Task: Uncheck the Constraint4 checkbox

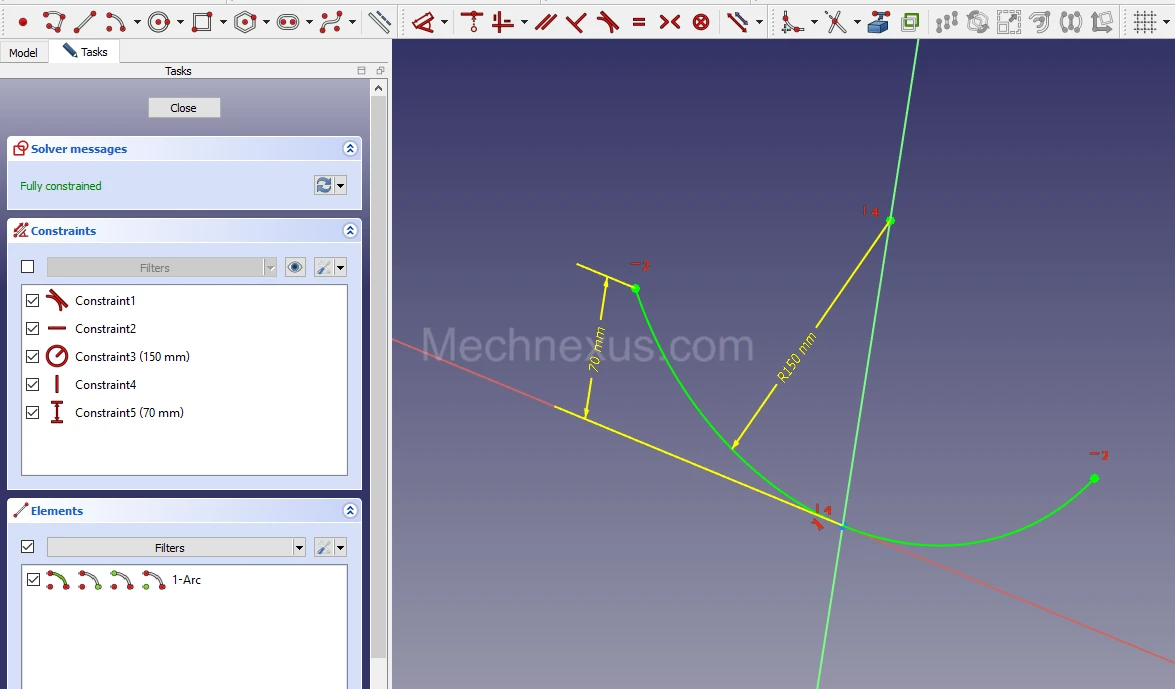Action: tap(32, 385)
